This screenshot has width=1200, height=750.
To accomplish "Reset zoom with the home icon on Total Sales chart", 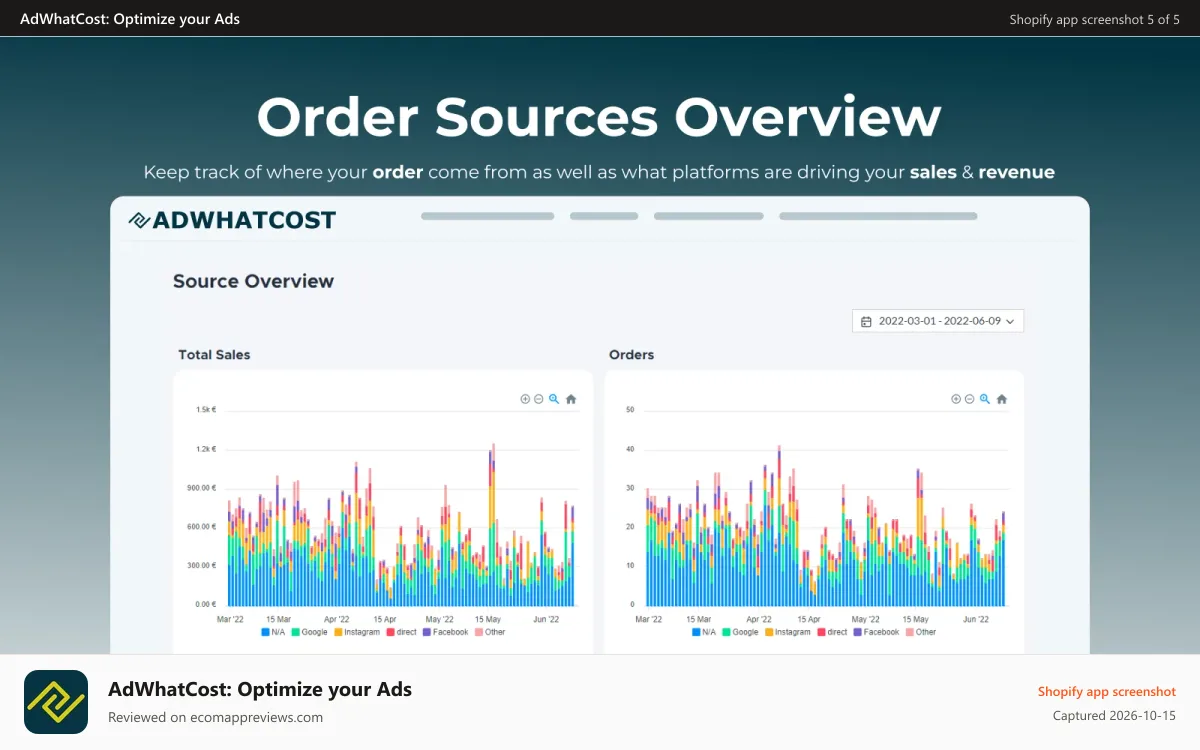I will 571,399.
